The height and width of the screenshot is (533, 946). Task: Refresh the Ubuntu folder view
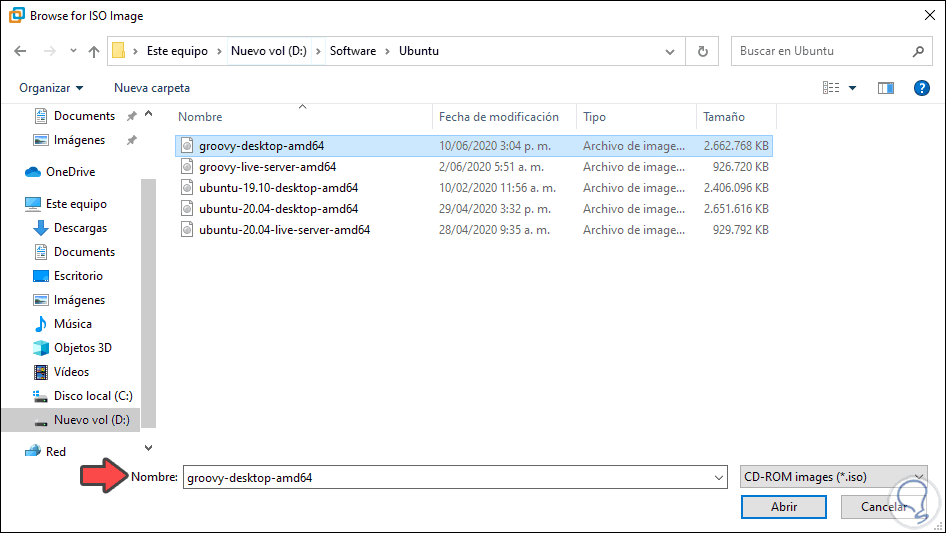tap(702, 51)
